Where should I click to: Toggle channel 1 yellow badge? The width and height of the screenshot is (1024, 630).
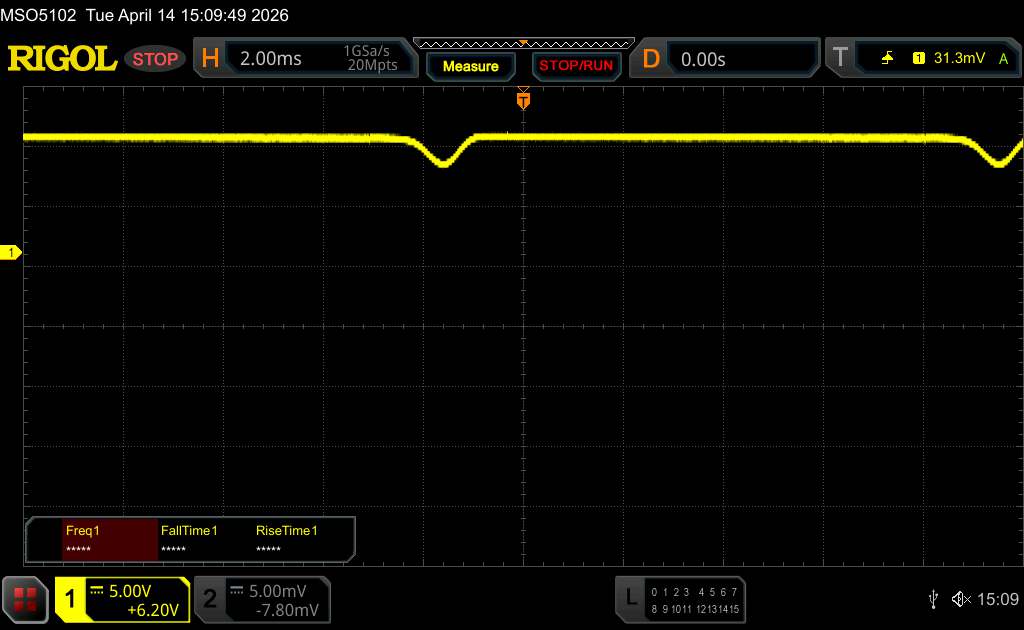(71, 599)
